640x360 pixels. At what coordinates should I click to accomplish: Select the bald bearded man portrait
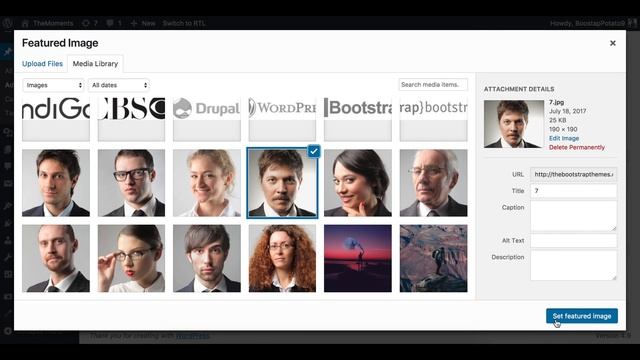56,258
